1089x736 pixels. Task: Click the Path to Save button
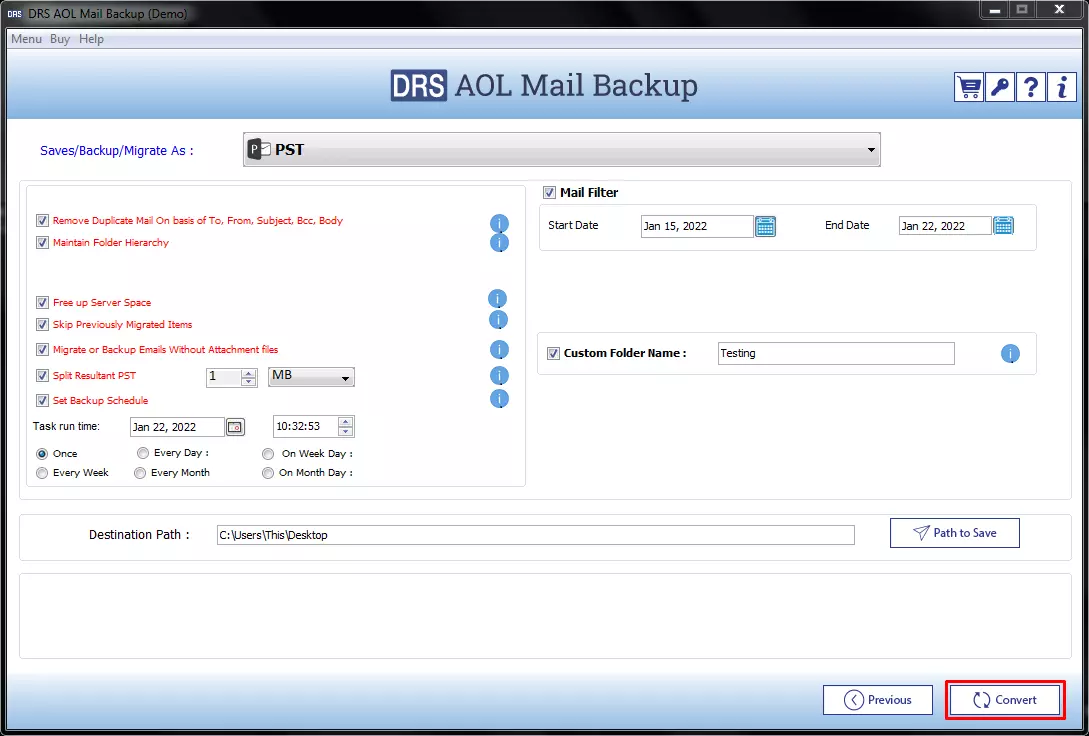click(x=955, y=533)
